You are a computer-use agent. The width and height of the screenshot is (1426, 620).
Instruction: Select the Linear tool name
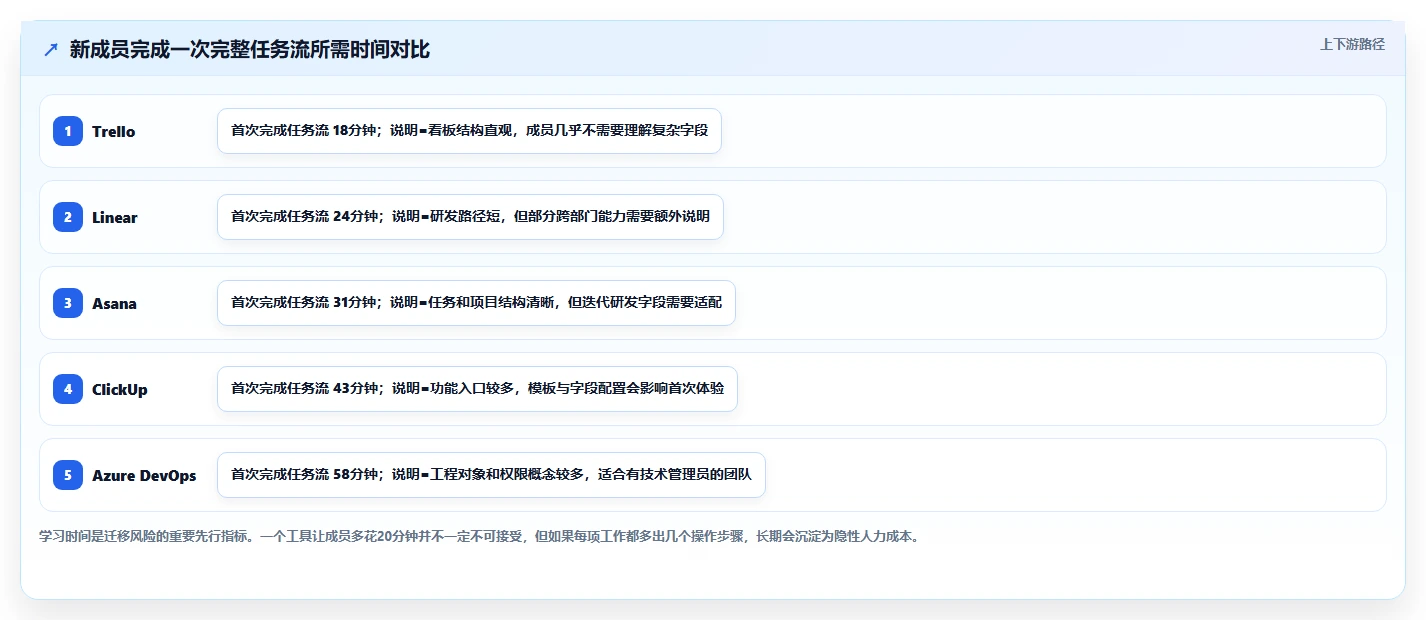[x=115, y=218]
